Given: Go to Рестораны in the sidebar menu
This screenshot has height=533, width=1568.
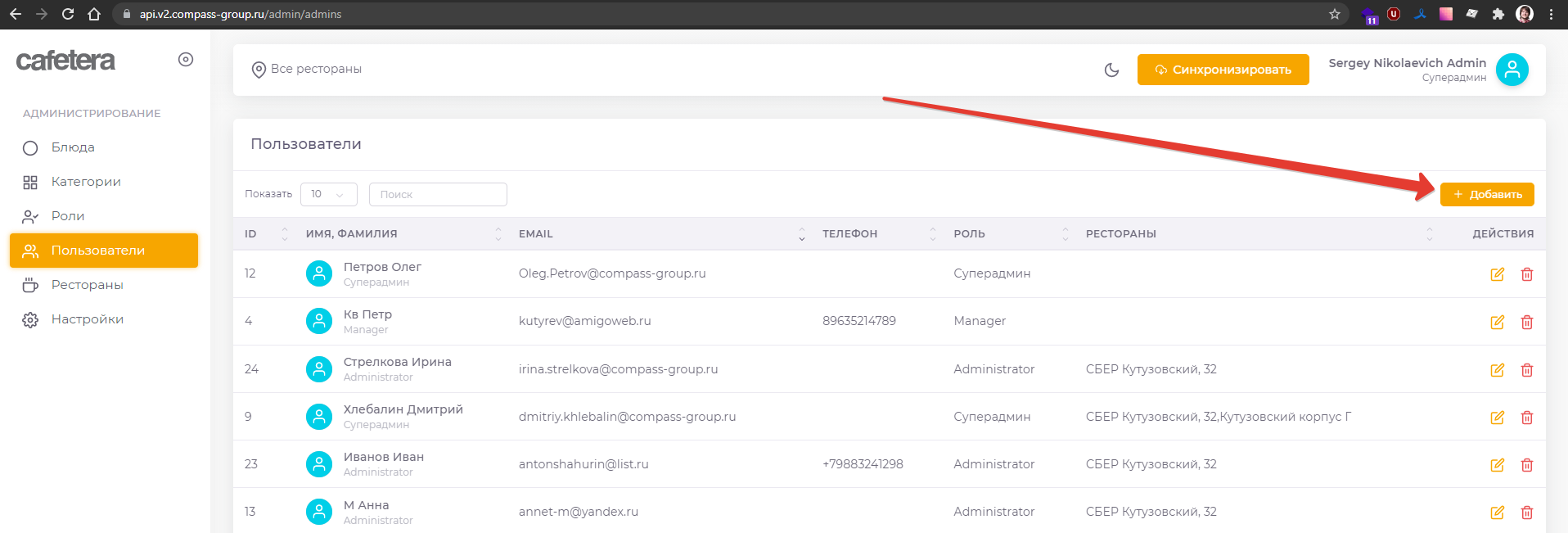Looking at the screenshot, I should point(87,285).
